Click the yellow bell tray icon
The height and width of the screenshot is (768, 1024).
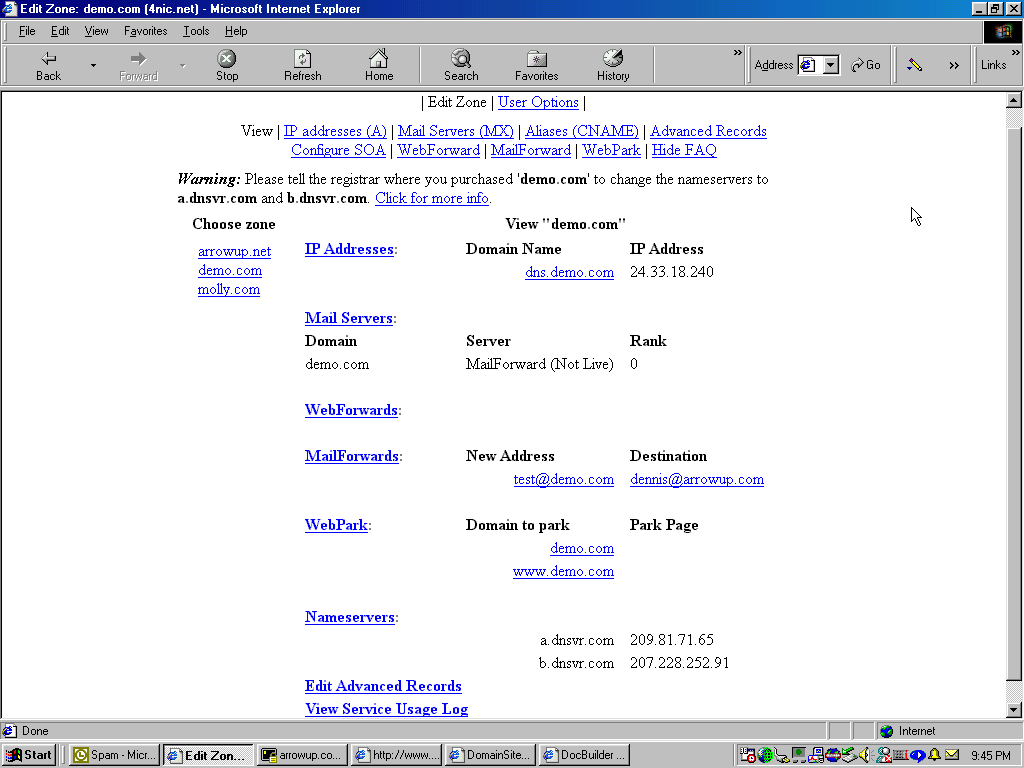[934, 755]
